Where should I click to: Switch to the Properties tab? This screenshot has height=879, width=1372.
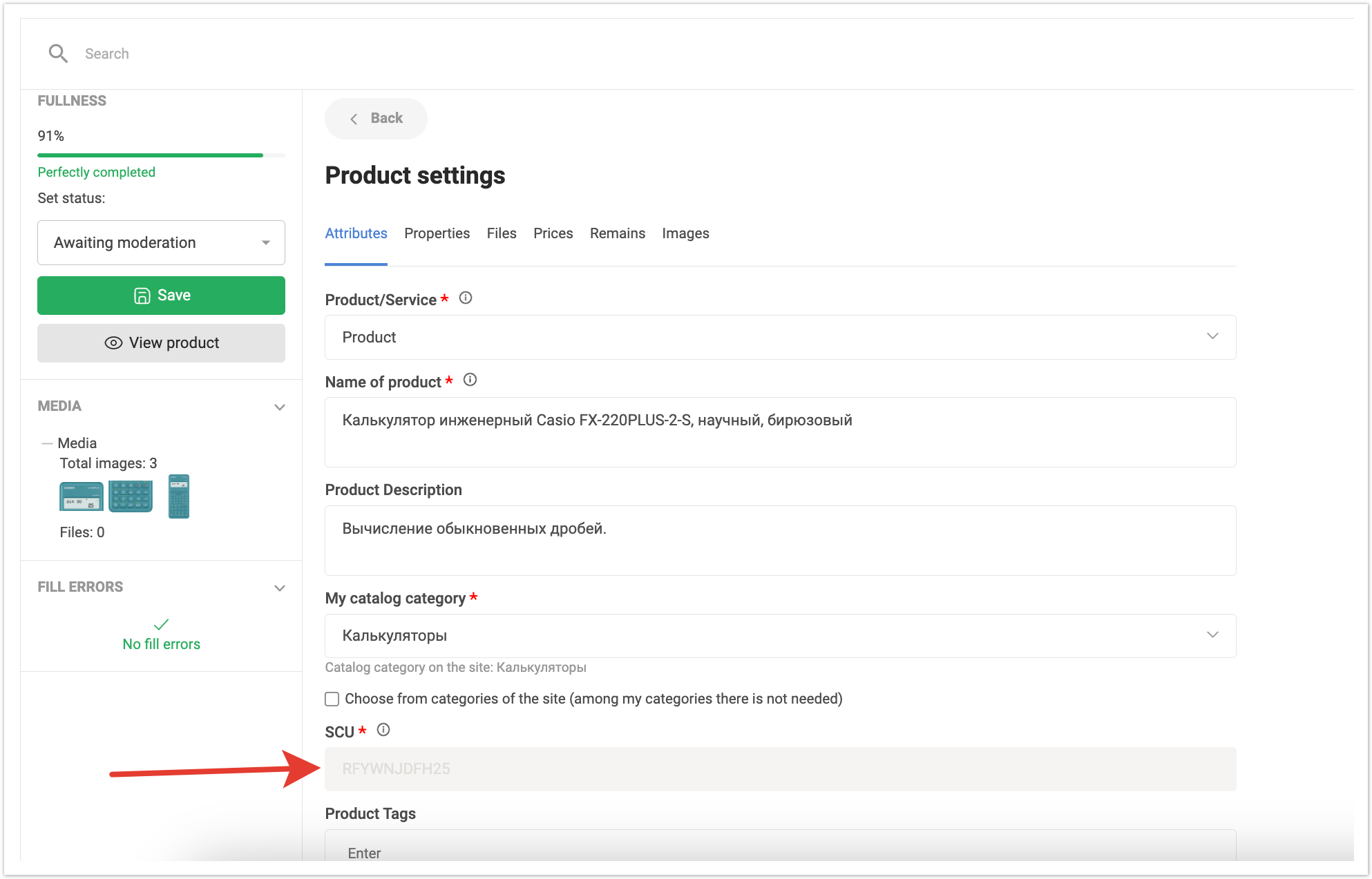tap(437, 233)
